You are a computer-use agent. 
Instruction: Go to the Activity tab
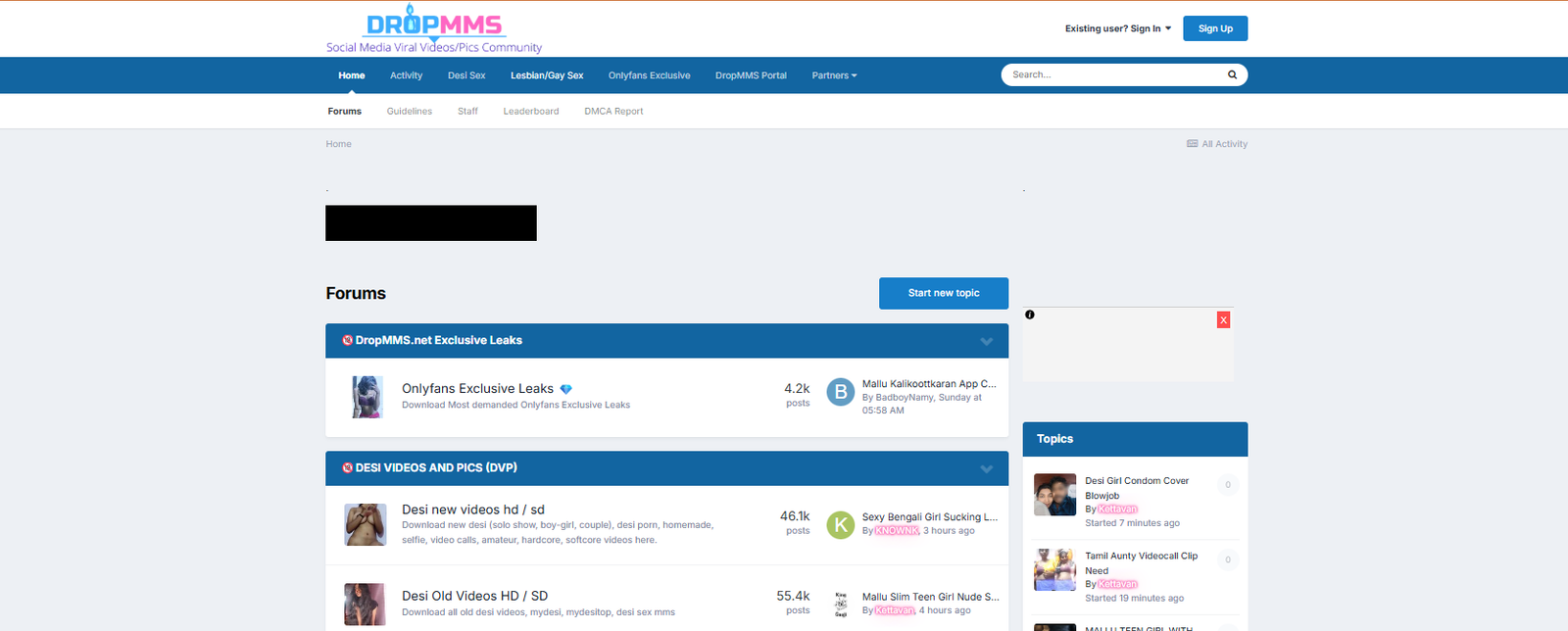coord(406,75)
